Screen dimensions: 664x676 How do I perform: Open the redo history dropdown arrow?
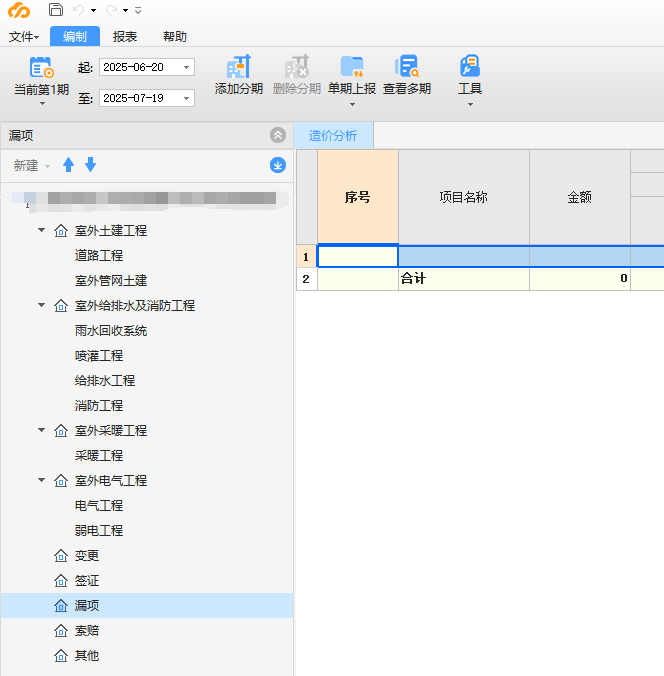[125, 10]
